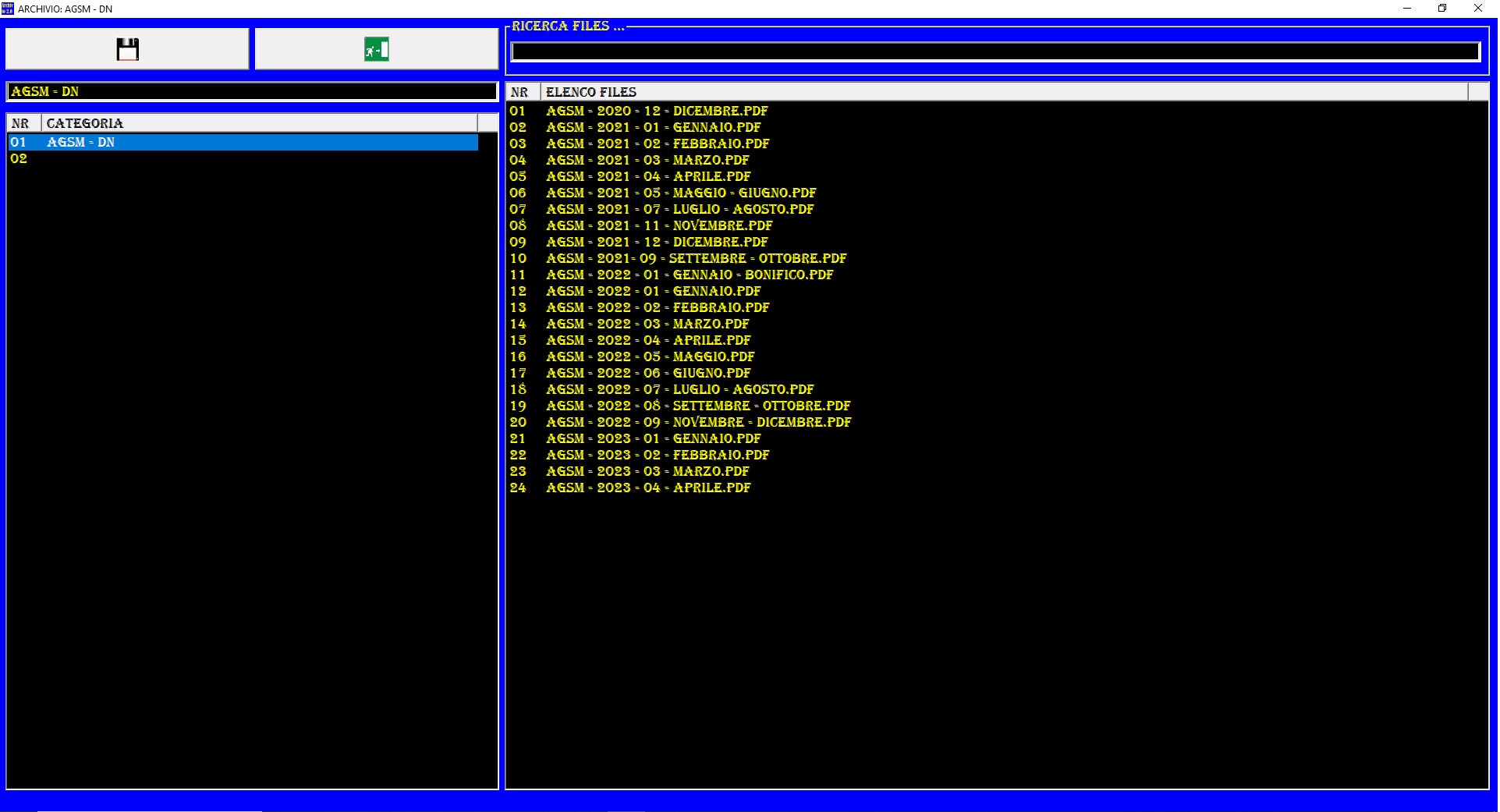Select file AGSM - 2022 - 03 - MARZO.PDF

(x=647, y=324)
